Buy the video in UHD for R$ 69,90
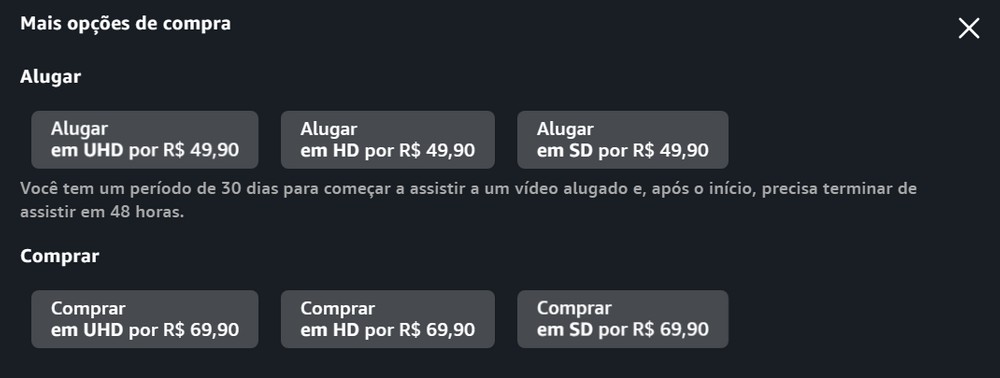 (x=145, y=319)
